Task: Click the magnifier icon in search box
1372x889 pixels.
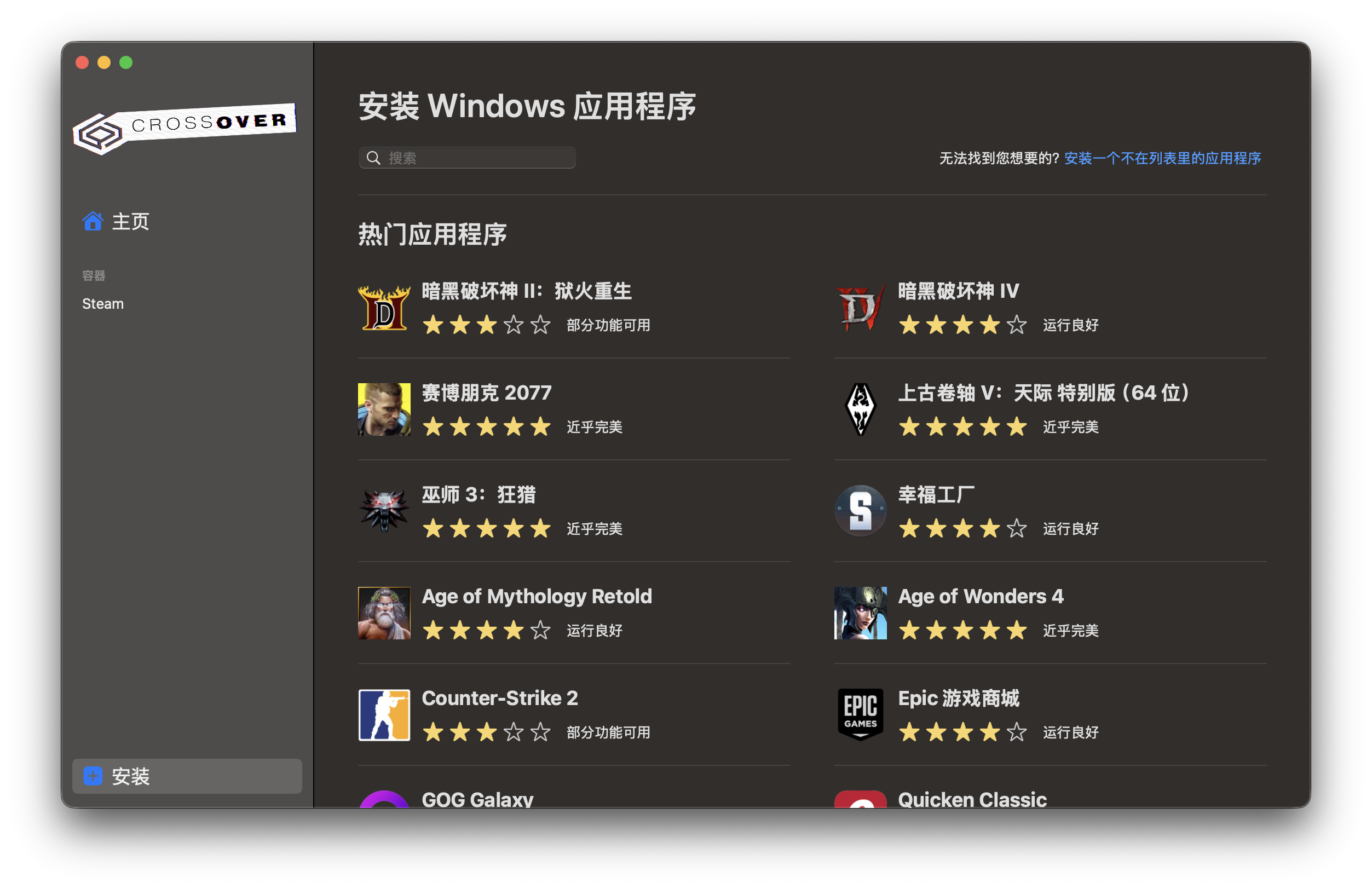Action: (x=373, y=158)
